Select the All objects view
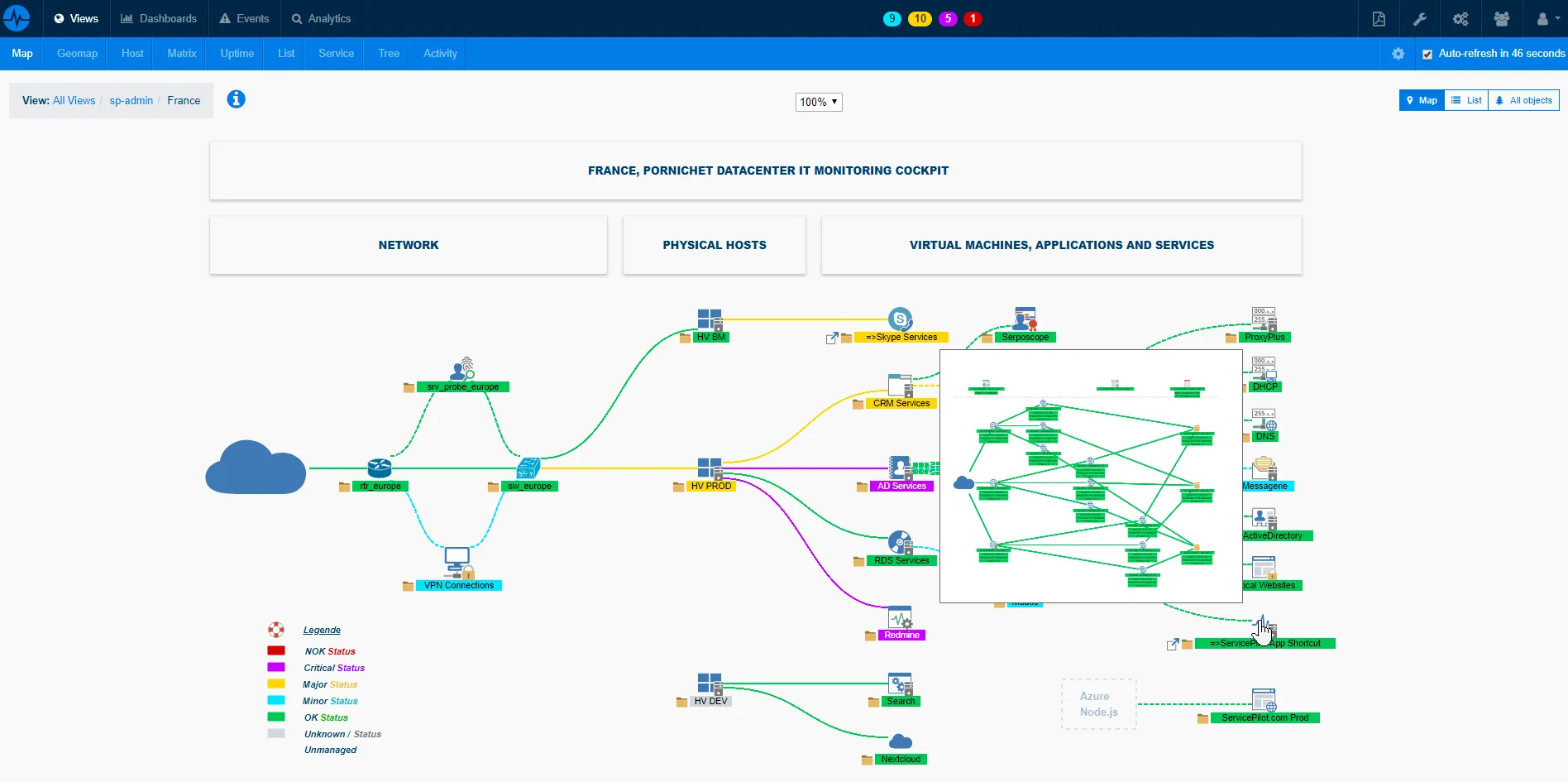 coord(1524,99)
